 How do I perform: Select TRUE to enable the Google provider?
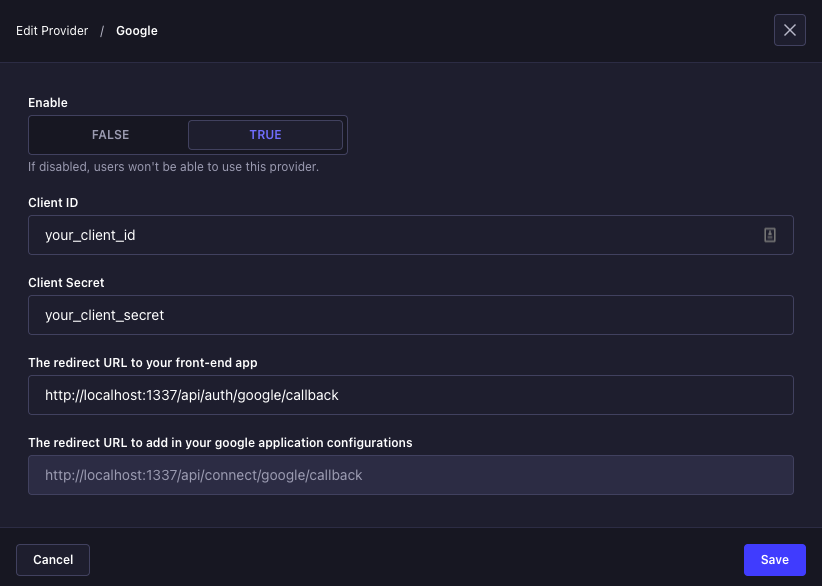(x=264, y=134)
